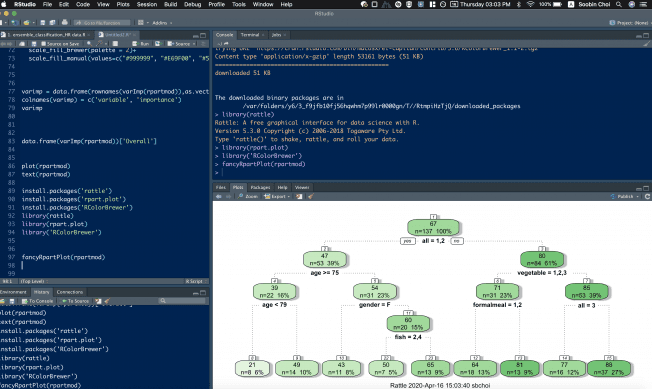Send the selected history To Console

pyautogui.click(x=38, y=301)
